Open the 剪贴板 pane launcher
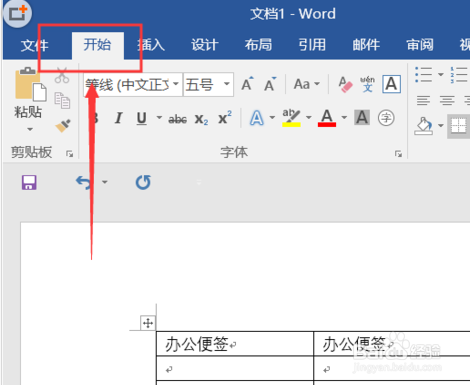This screenshot has height=385, width=470. coord(69,154)
